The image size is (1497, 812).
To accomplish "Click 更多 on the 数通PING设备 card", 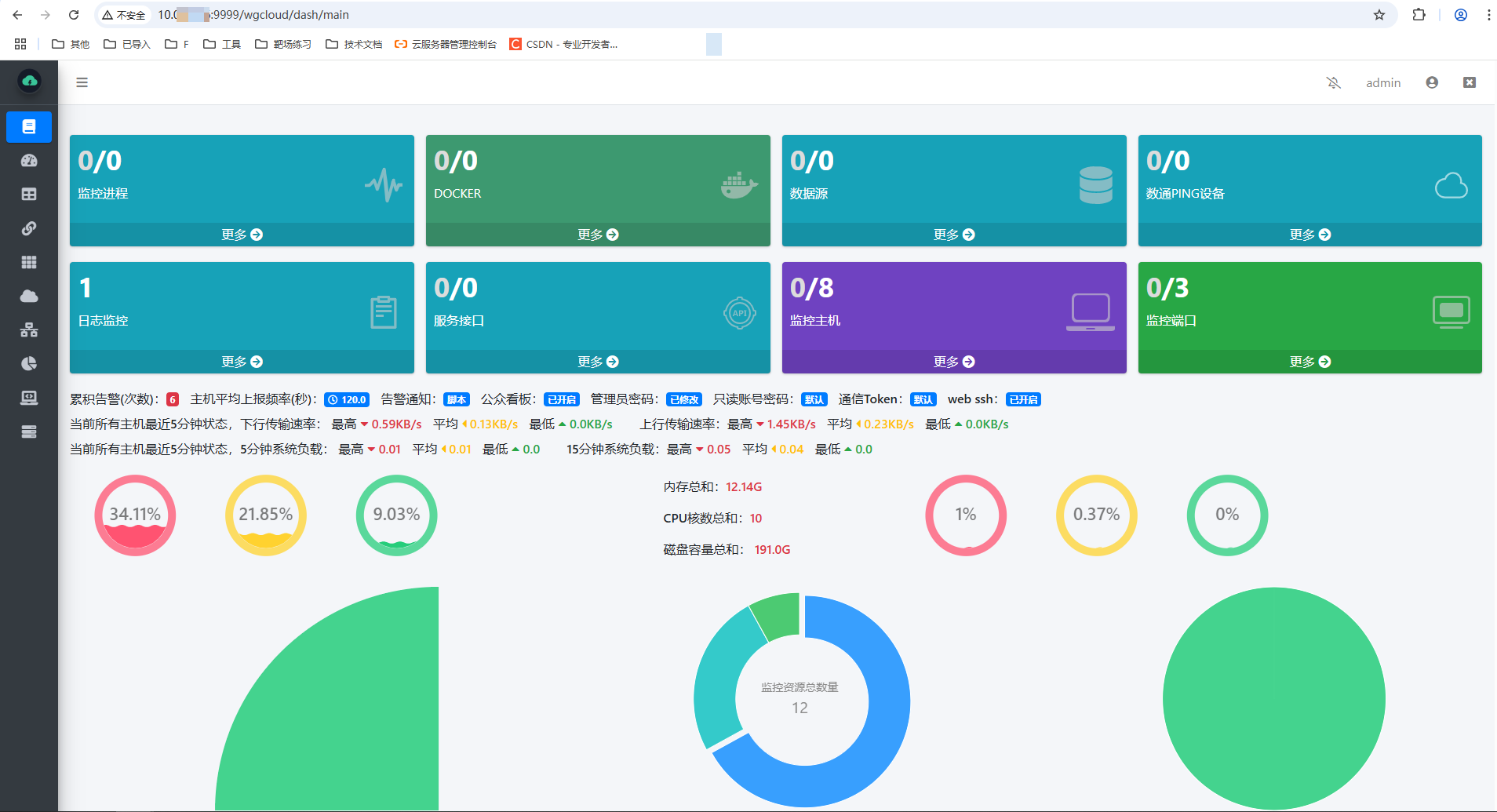I will pyautogui.click(x=1310, y=235).
